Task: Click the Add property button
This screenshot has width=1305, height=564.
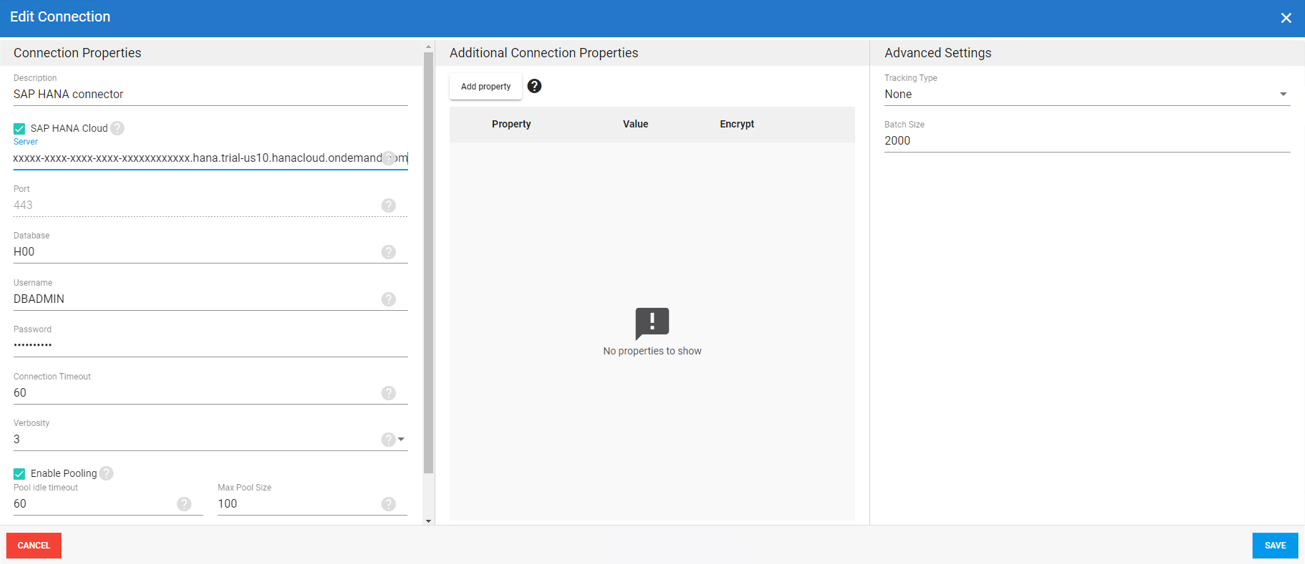Action: pos(486,87)
